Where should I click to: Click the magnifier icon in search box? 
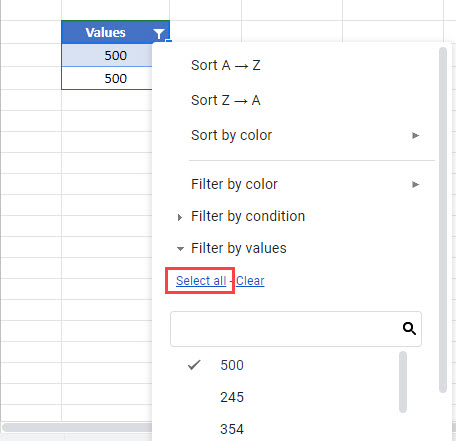409,329
